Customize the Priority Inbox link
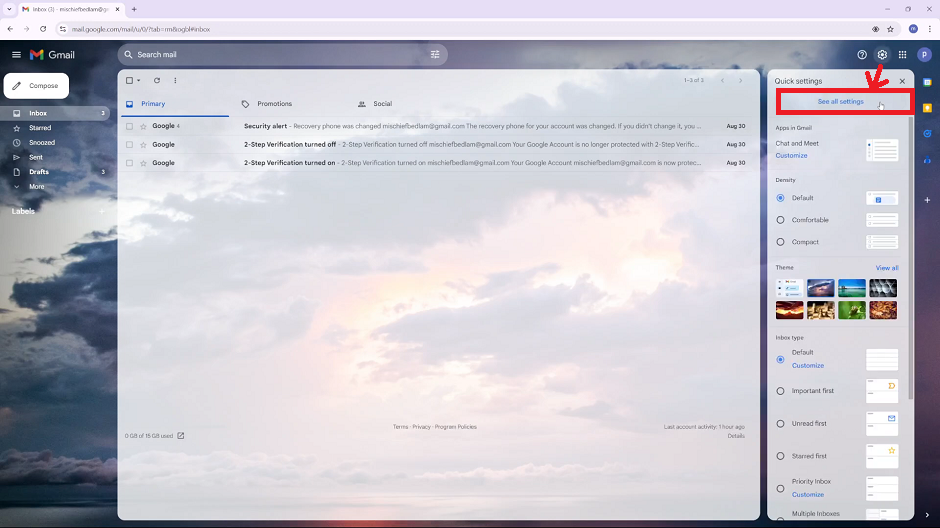The height and width of the screenshot is (528, 940). pos(808,495)
